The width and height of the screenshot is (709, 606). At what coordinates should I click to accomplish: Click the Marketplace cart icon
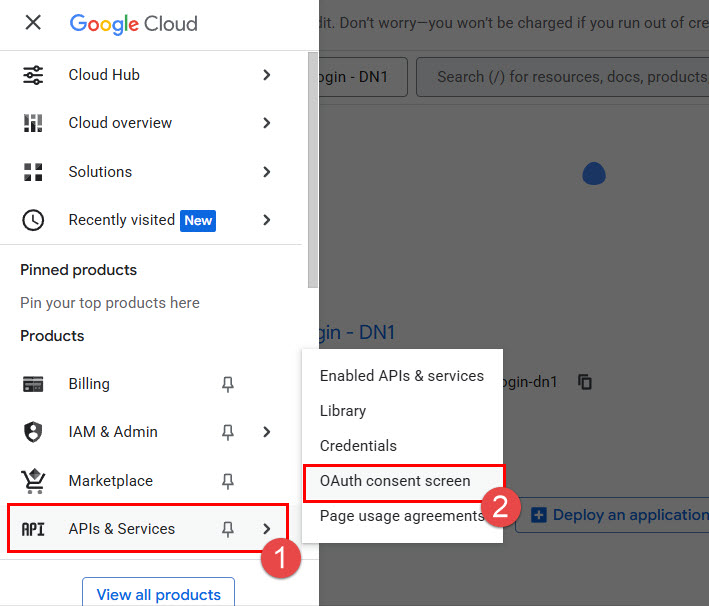33,481
